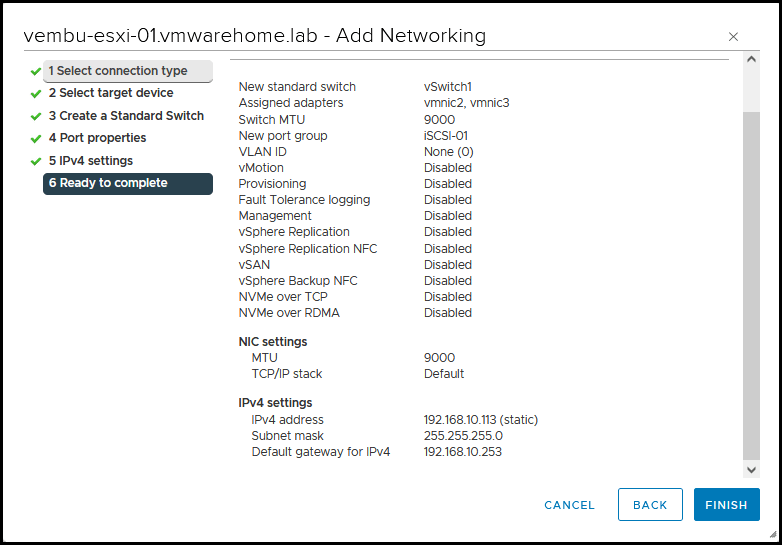Click the FINISH button
Viewport: 782px width, 545px height.
[727, 505]
